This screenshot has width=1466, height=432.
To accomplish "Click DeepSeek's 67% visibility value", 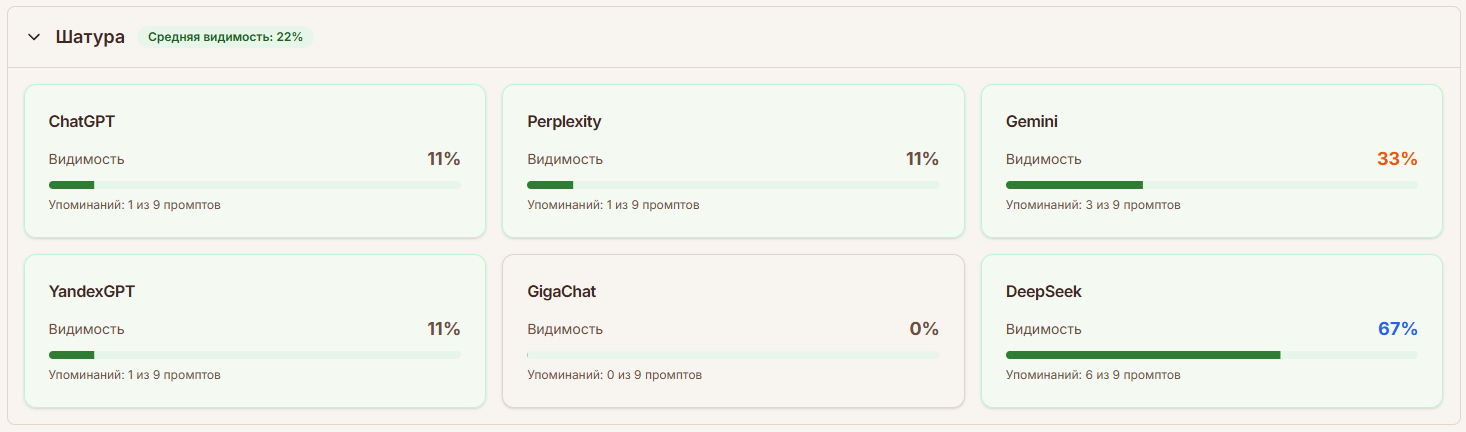I will (x=1397, y=329).
